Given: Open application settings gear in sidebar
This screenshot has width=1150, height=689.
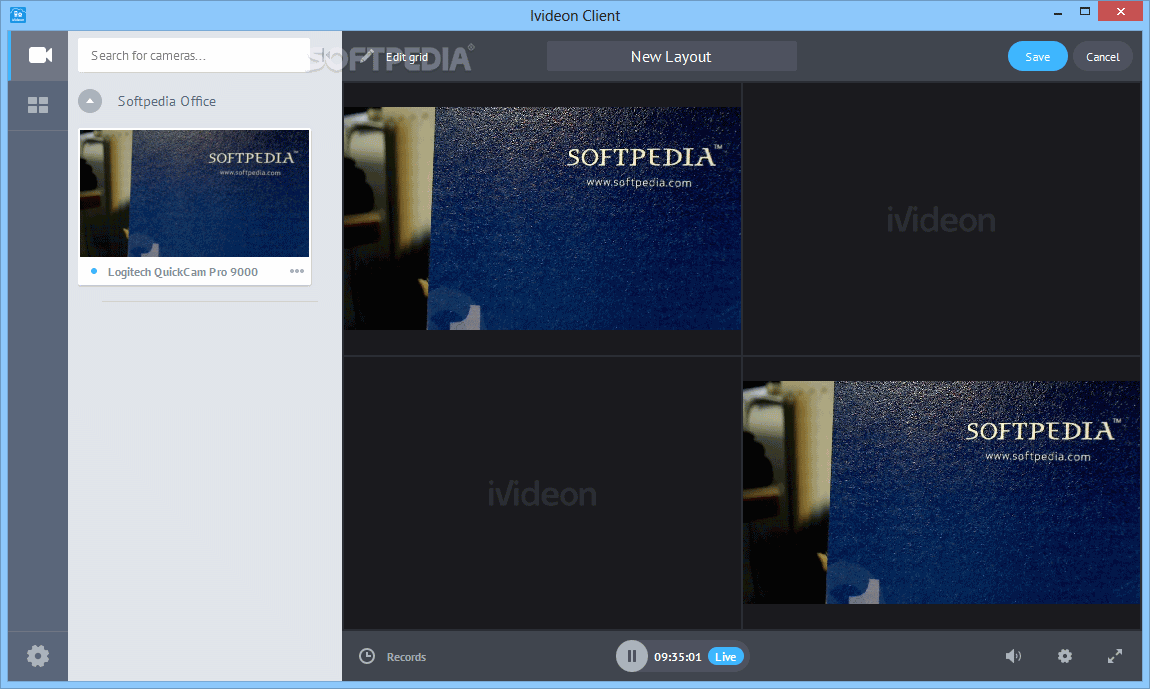Looking at the screenshot, I should tap(38, 655).
